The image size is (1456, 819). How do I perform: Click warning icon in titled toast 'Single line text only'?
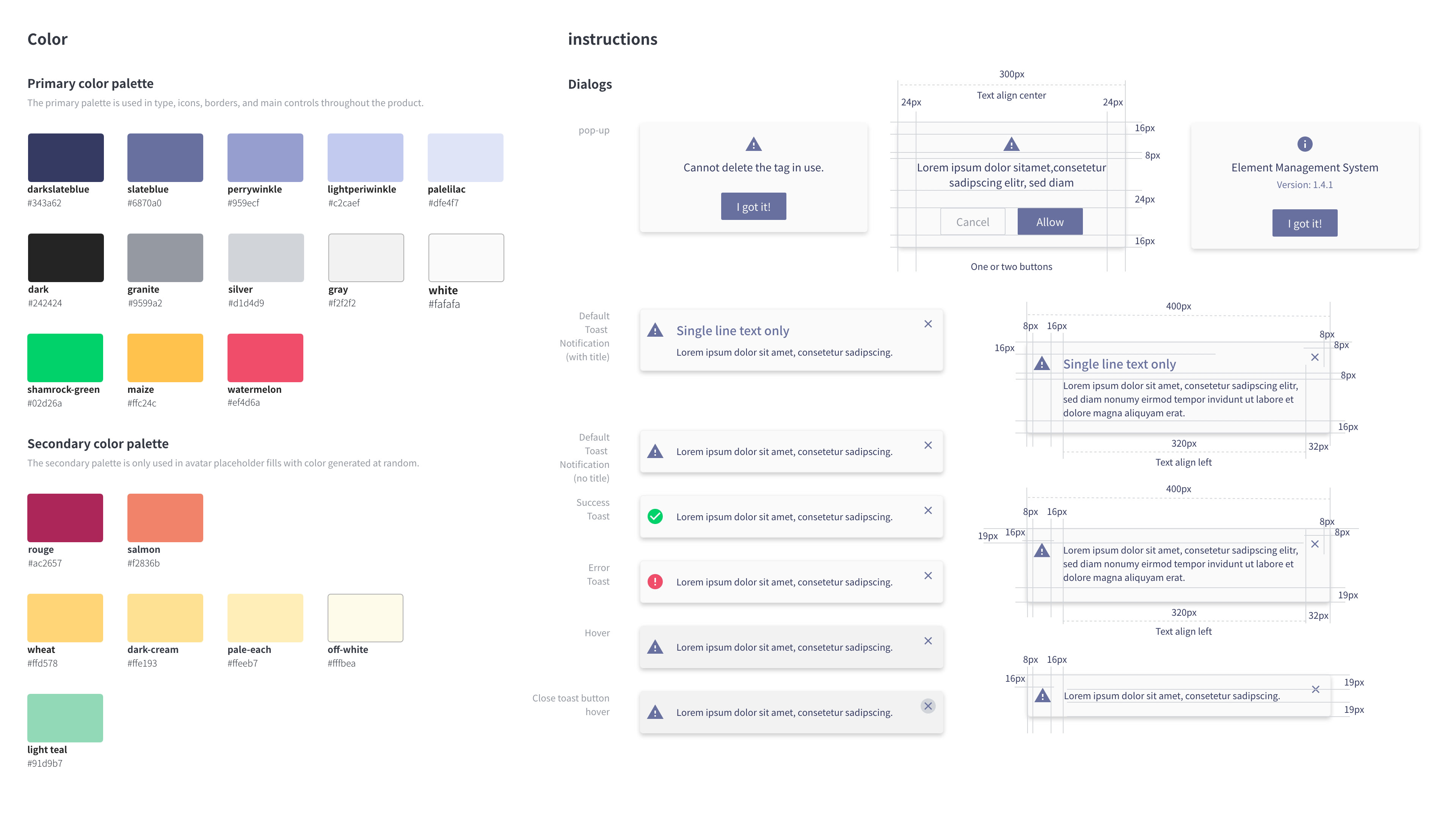(x=655, y=330)
